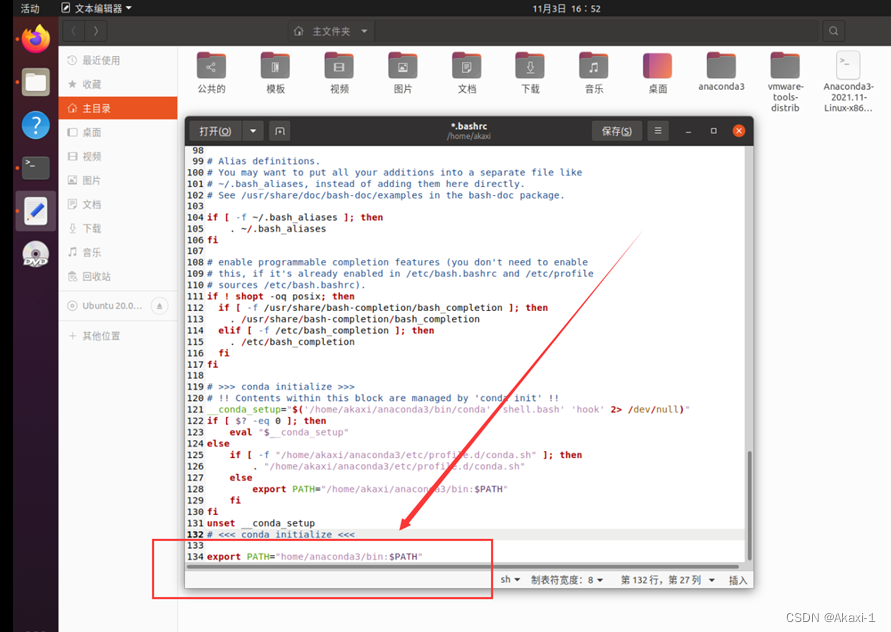Open the tab width dropdown
891x632 pixels.
pyautogui.click(x=567, y=580)
